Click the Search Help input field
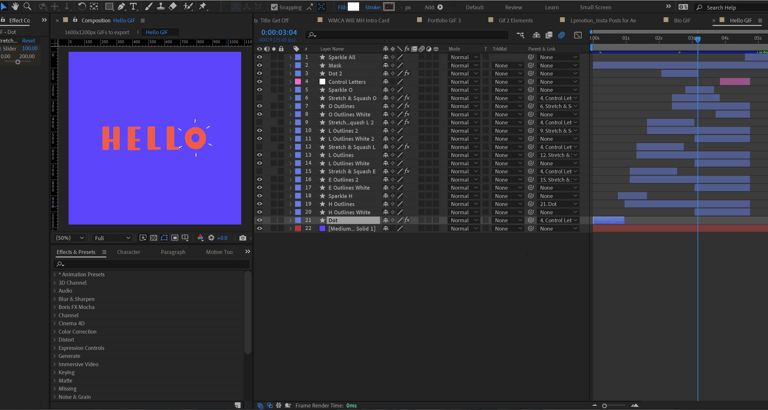 (x=725, y=7)
